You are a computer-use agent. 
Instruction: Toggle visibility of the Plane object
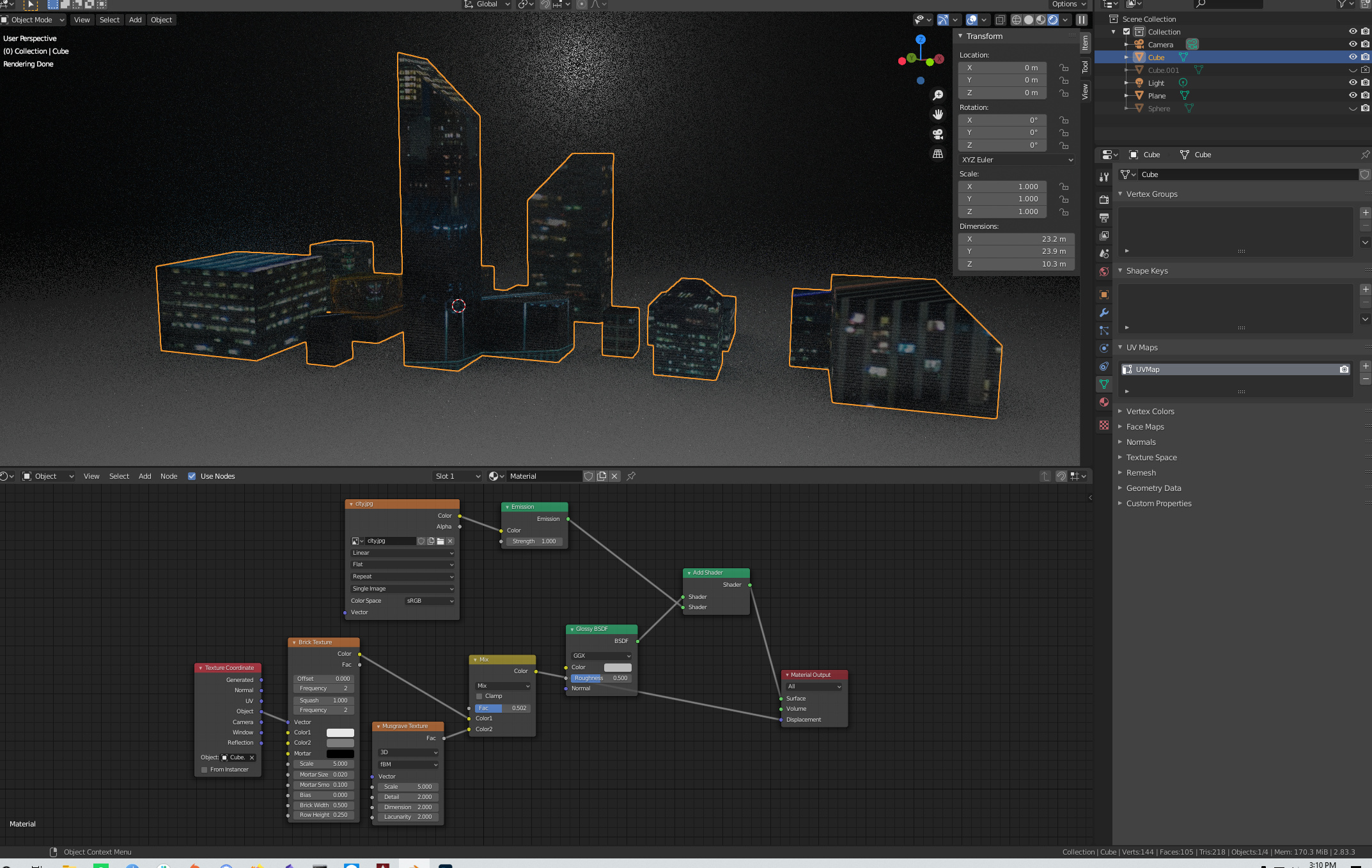[x=1353, y=95]
